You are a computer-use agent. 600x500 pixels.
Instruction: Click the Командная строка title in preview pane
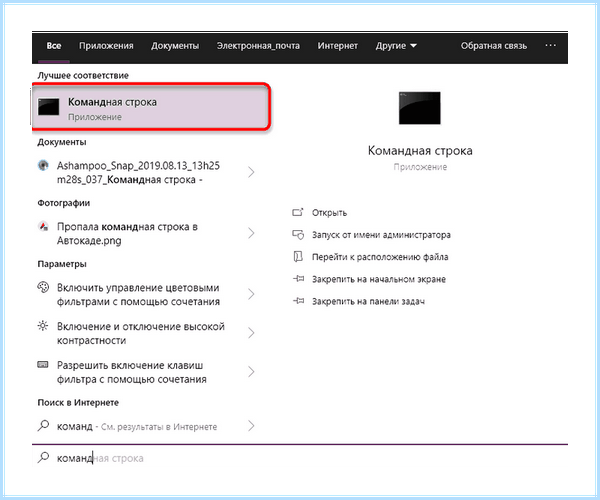pos(420,151)
